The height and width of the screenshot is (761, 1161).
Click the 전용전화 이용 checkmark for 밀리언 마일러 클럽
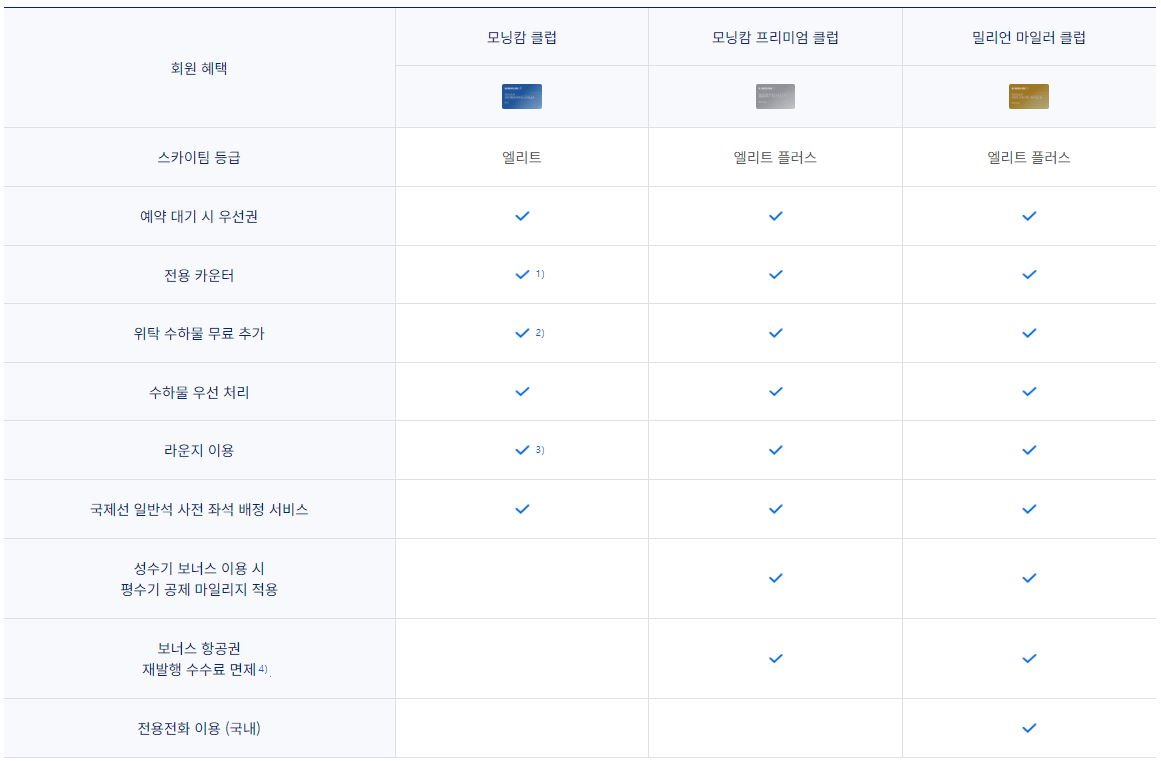pos(1028,728)
